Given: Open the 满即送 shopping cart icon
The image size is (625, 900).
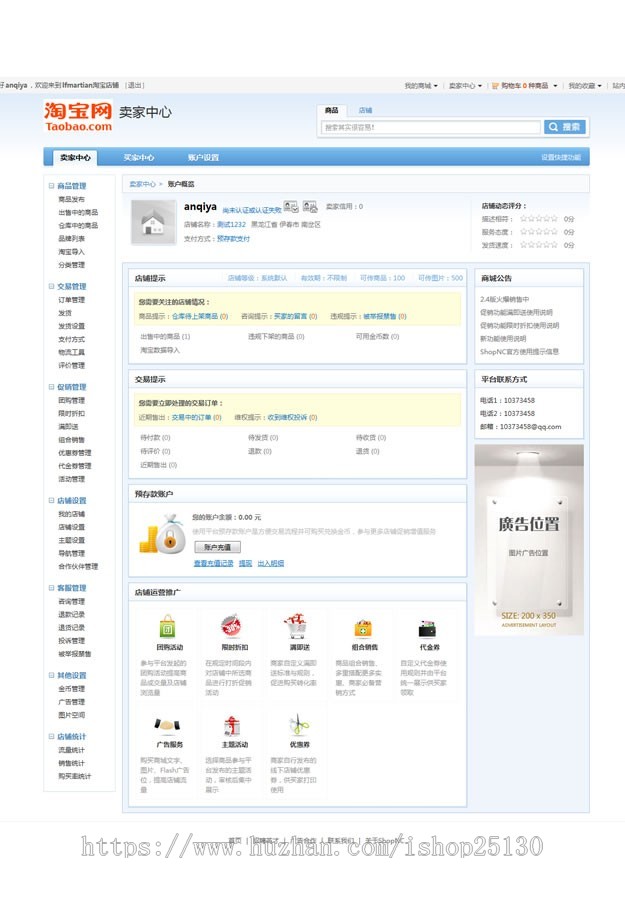Looking at the screenshot, I should pos(296,626).
